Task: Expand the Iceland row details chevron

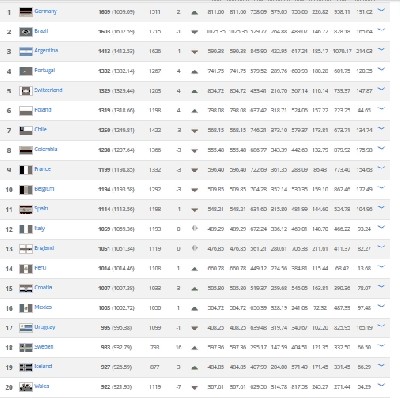Action: point(381,365)
